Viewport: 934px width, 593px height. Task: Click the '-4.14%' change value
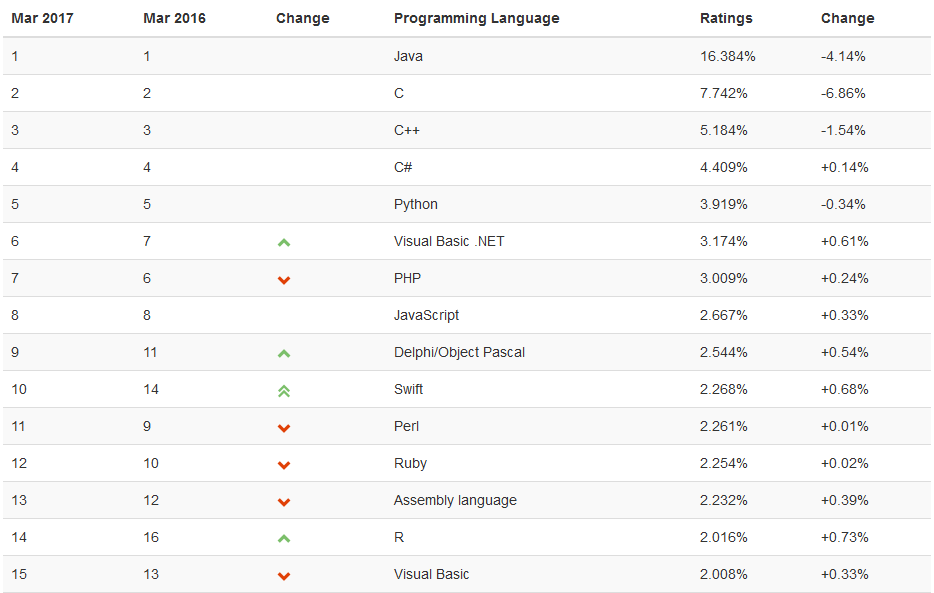tap(843, 56)
